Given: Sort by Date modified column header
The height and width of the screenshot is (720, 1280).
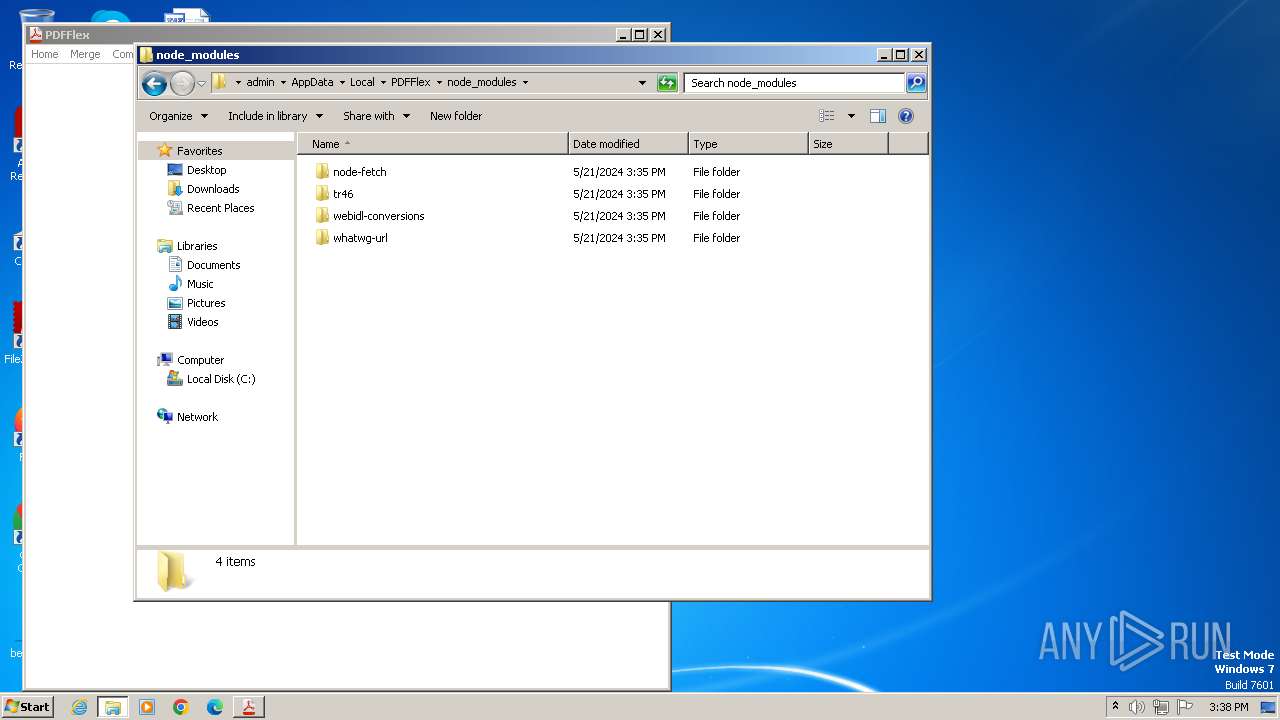Looking at the screenshot, I should [628, 144].
